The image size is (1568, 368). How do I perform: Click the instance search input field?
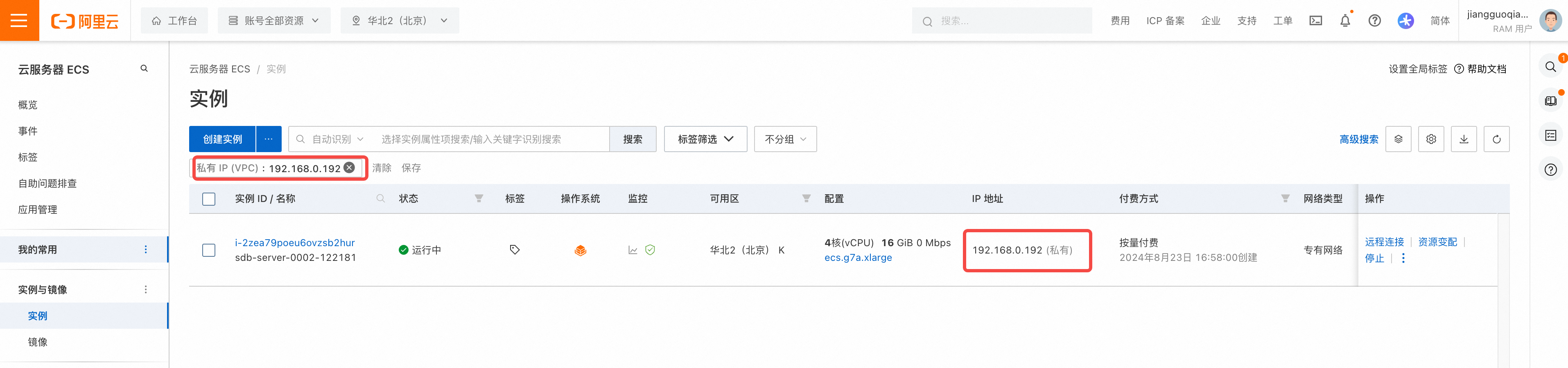492,139
